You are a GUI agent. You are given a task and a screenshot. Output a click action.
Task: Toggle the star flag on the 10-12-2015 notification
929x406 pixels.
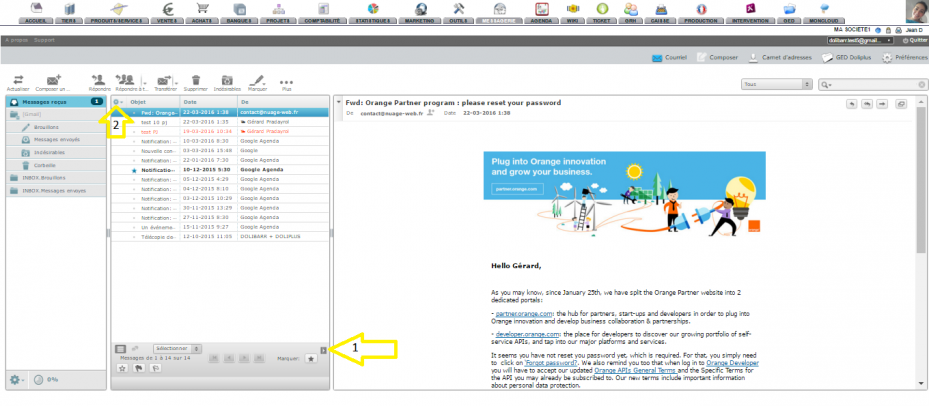point(134,170)
